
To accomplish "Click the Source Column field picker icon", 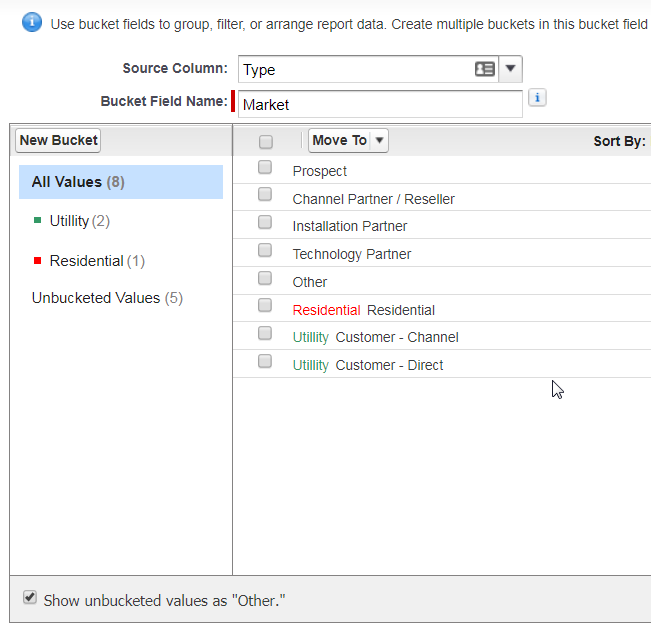I will [x=485, y=69].
